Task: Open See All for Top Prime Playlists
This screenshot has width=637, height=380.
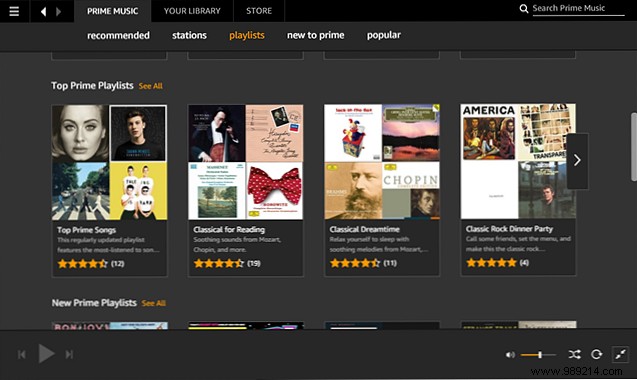Action: [150, 86]
